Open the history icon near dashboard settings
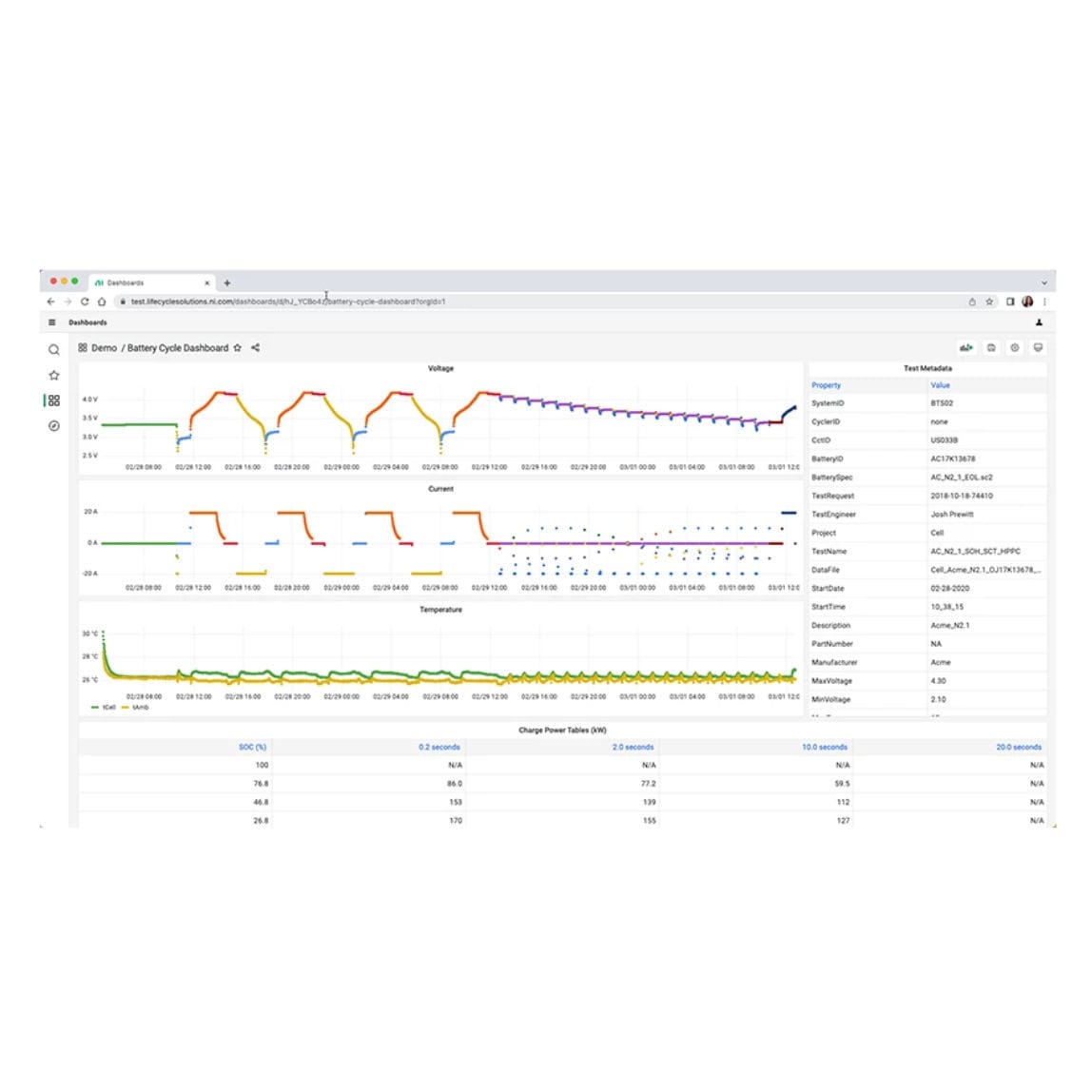1092x1092 pixels. click(989, 347)
